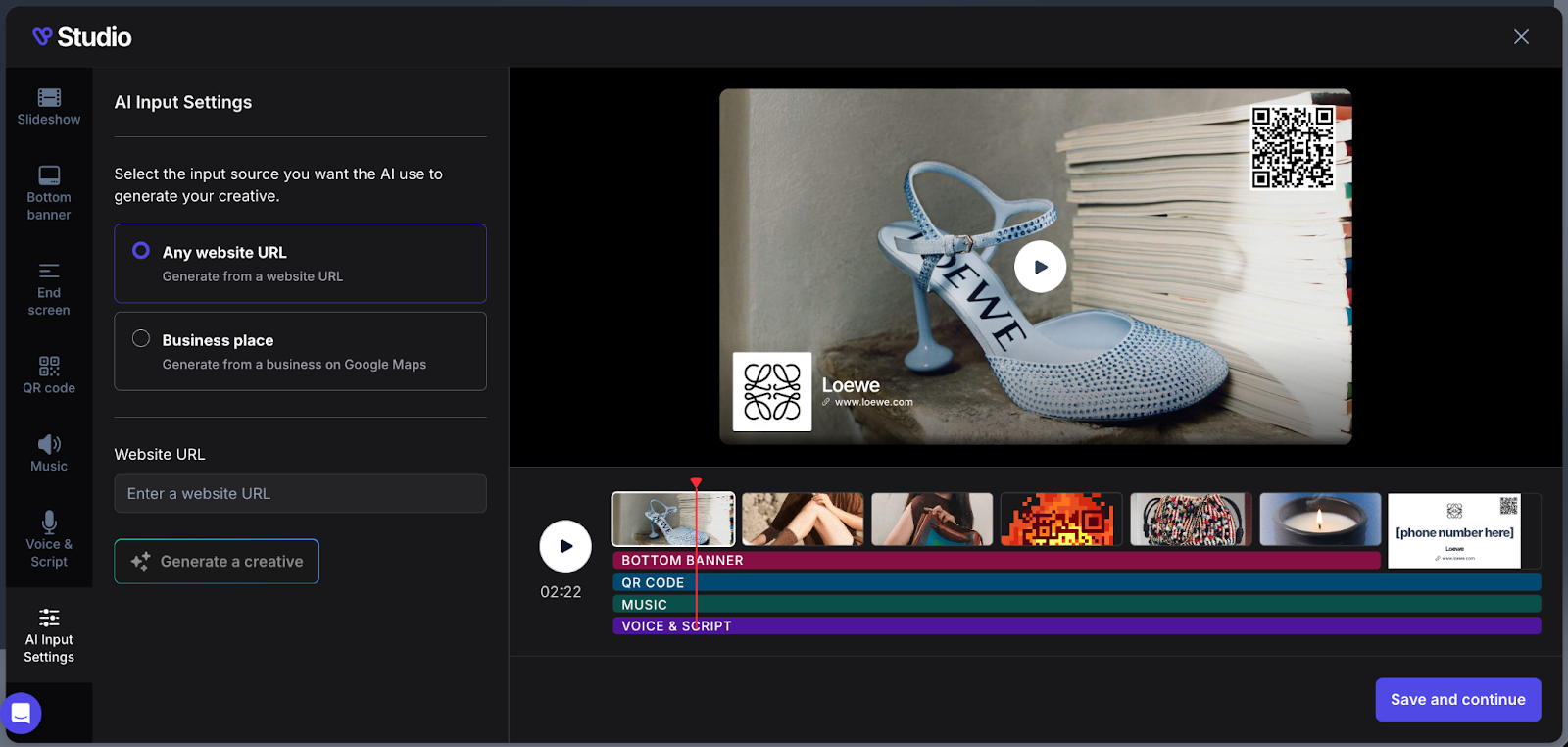Open the QR code panel

[49, 374]
